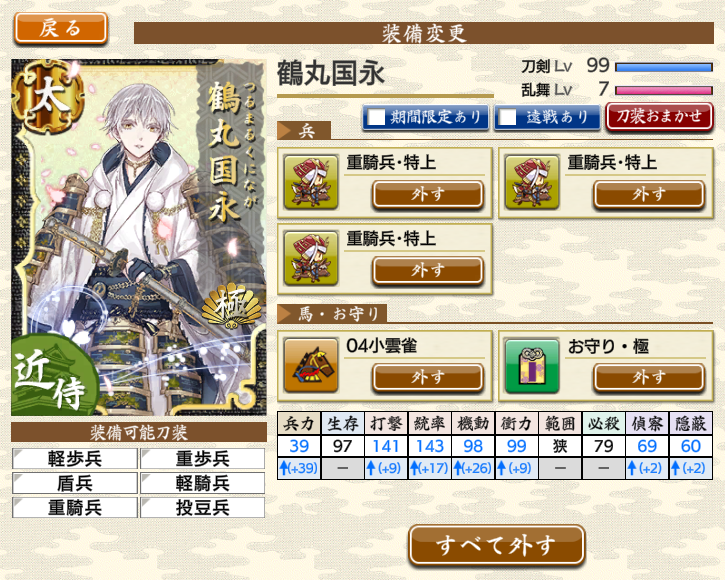This screenshot has width=725, height=580.
Task: Click the 戻る back button
Action: point(61,28)
